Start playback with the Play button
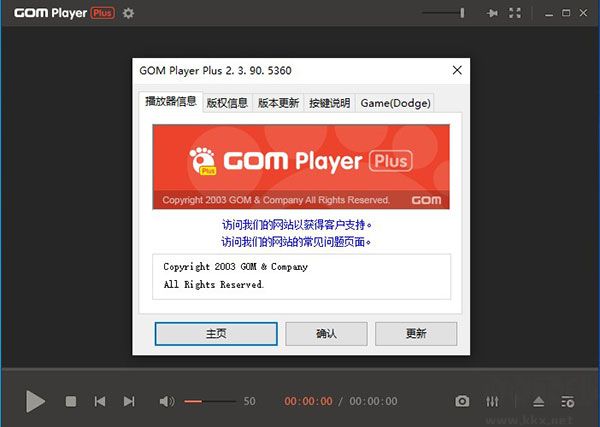The height and width of the screenshot is (427, 600). (35, 401)
